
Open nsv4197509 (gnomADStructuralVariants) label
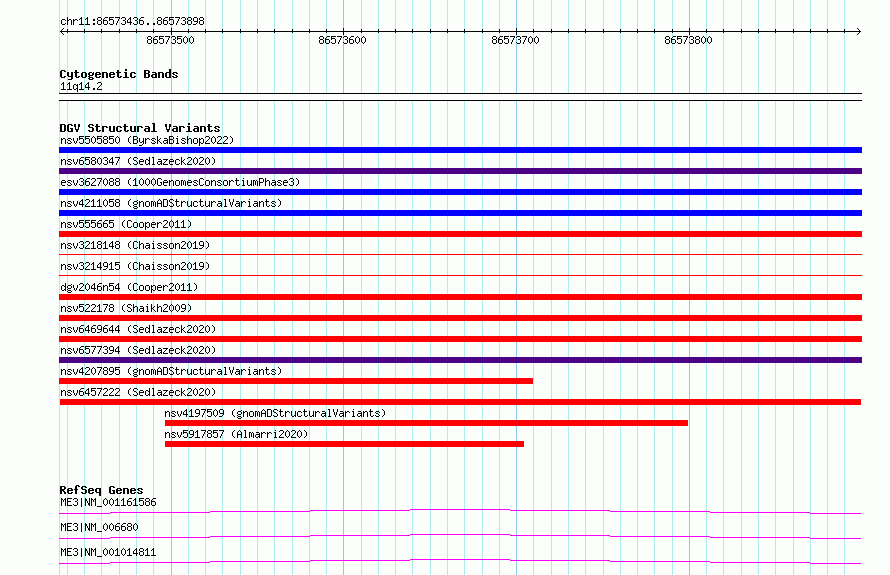pos(275,413)
